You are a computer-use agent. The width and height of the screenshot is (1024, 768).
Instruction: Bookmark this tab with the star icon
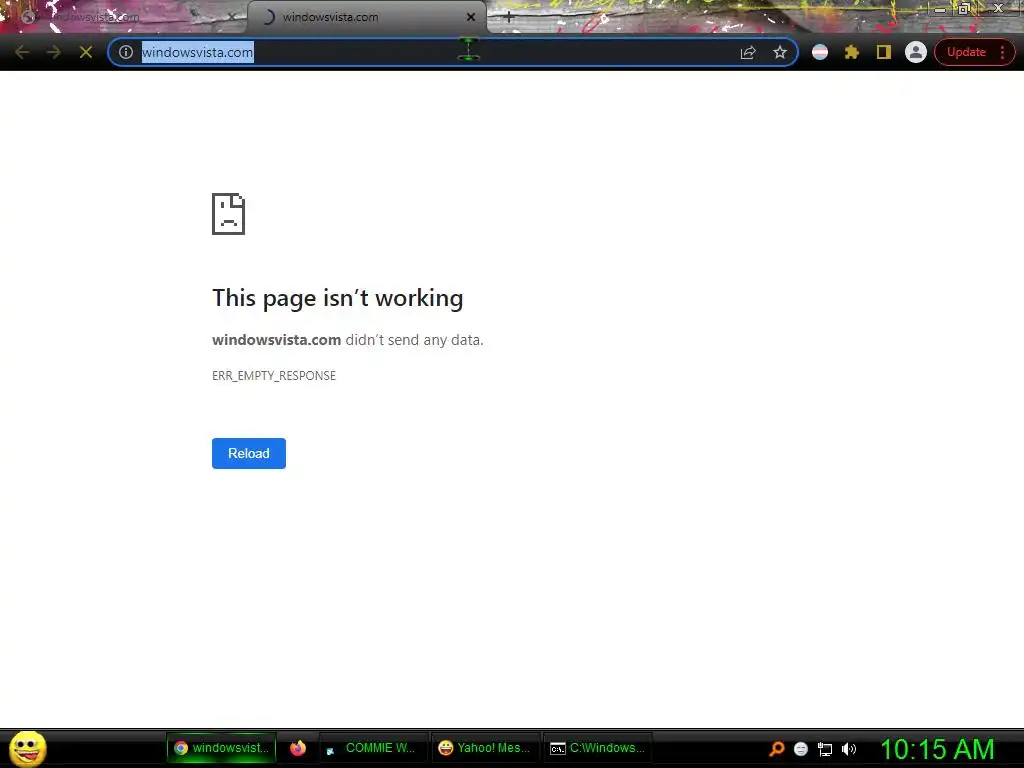[780, 52]
